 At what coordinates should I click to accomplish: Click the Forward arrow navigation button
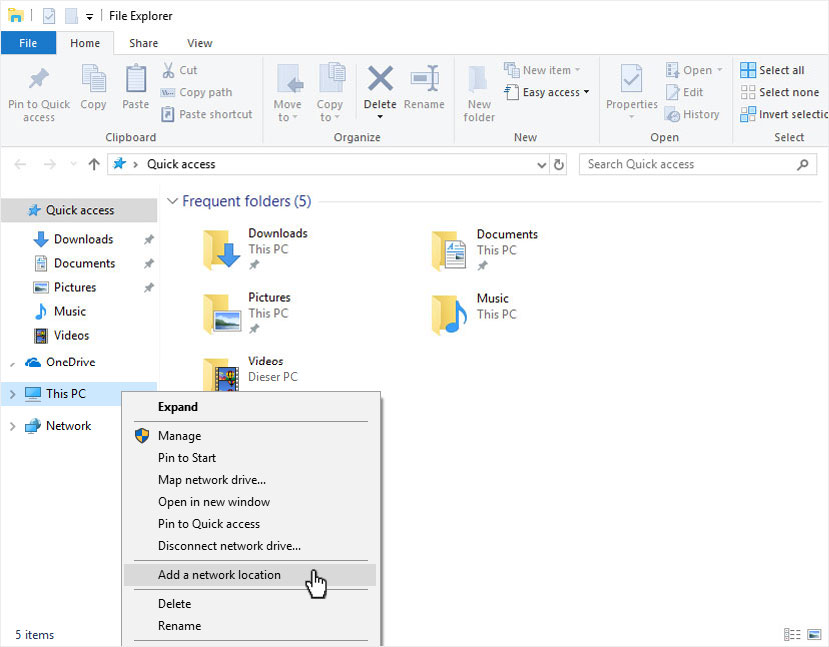coord(50,164)
